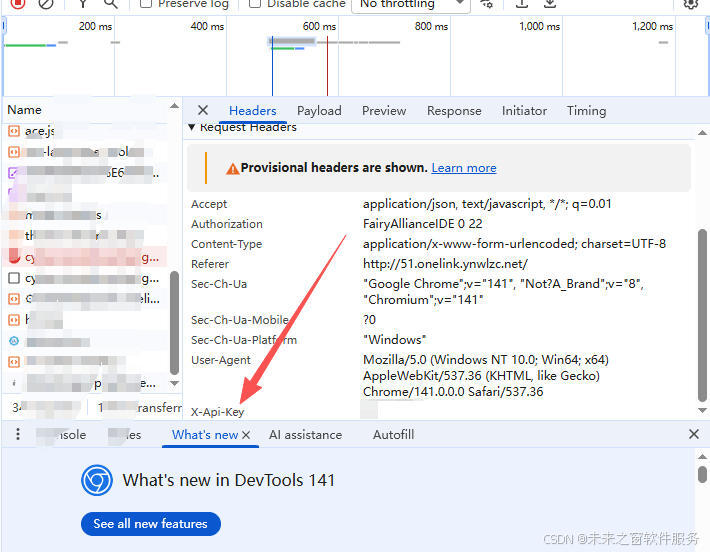
Task: Select the ace.js script file icon
Action: (x=14, y=131)
